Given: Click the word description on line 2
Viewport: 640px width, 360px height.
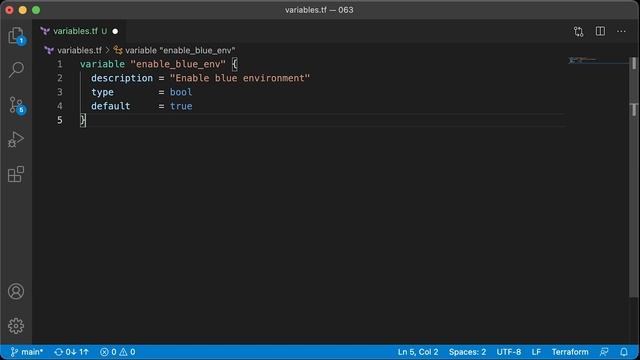Looking at the screenshot, I should click(x=122, y=78).
